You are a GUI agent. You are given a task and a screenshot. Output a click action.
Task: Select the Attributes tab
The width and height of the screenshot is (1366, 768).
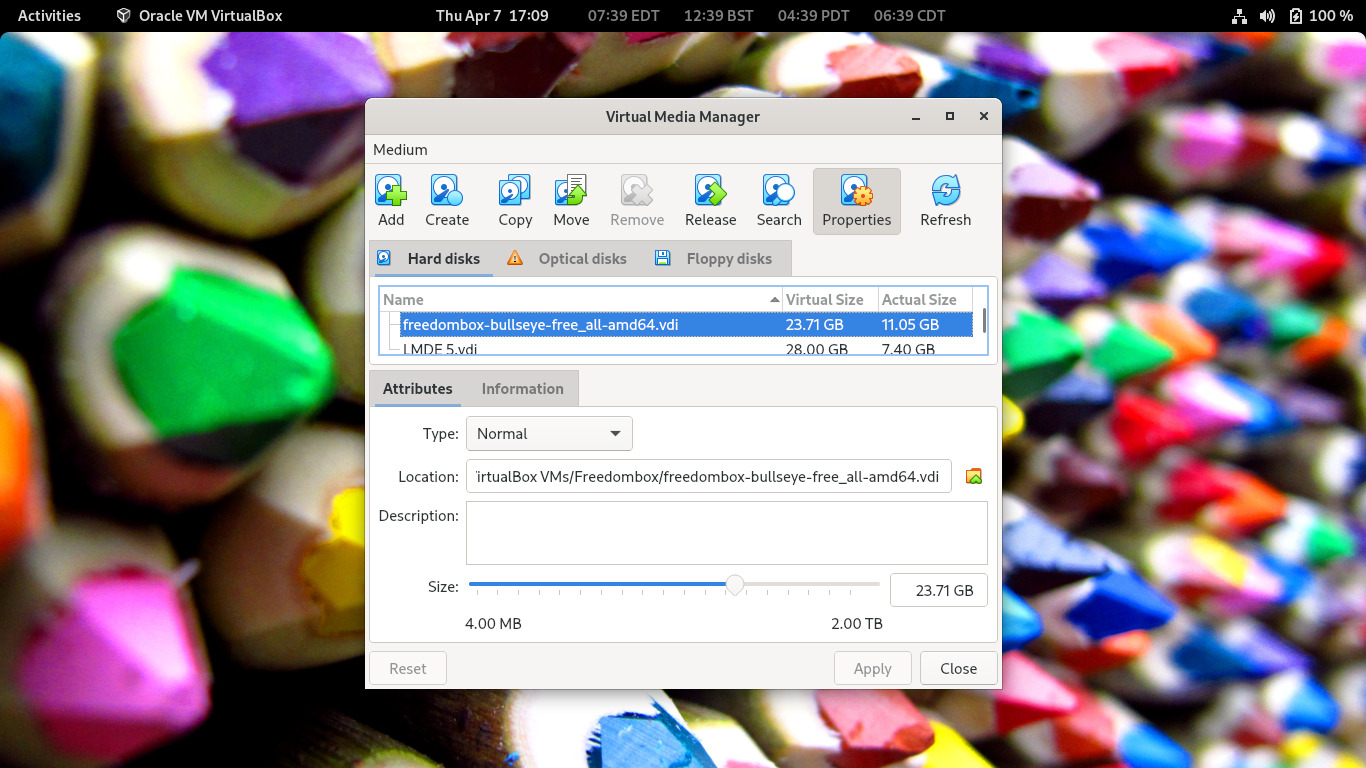coord(417,389)
